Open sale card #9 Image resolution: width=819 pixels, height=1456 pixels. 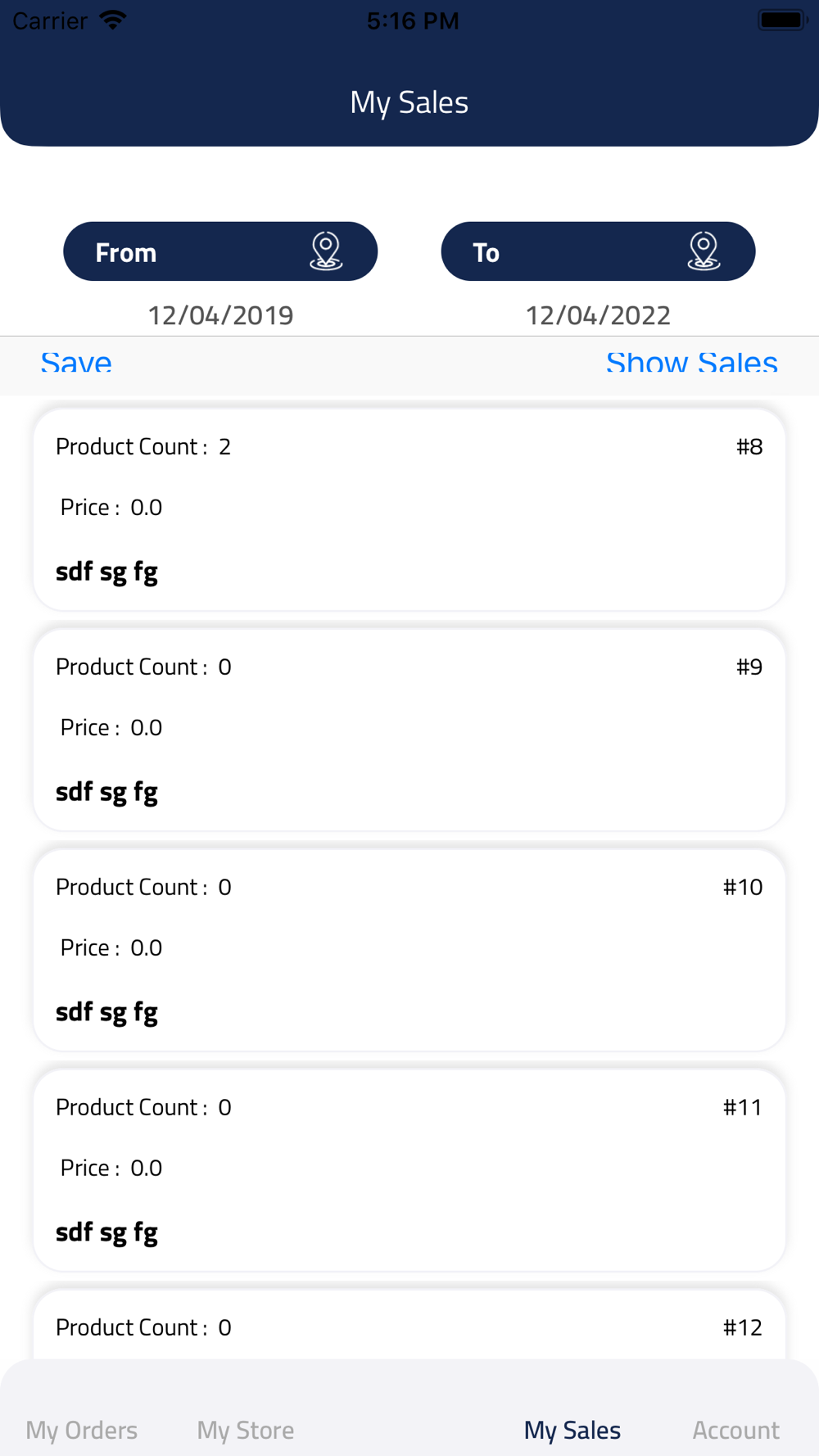click(409, 730)
